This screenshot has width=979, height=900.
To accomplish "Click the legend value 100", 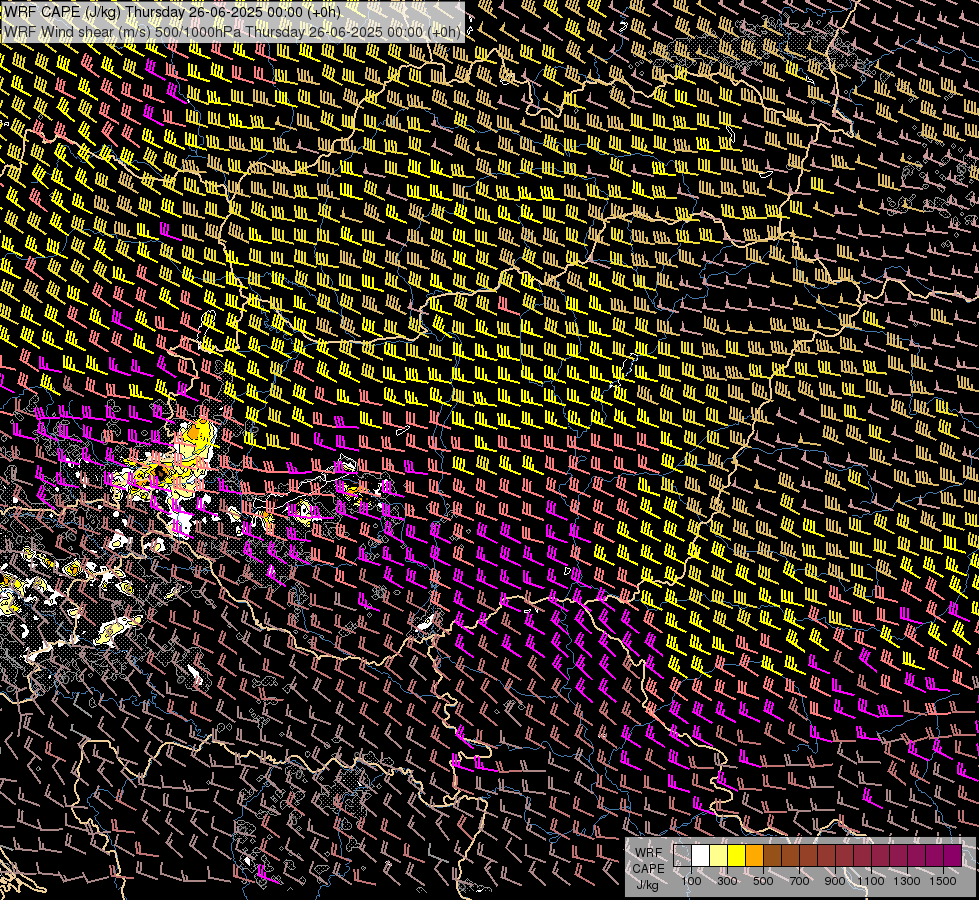I will [691, 881].
